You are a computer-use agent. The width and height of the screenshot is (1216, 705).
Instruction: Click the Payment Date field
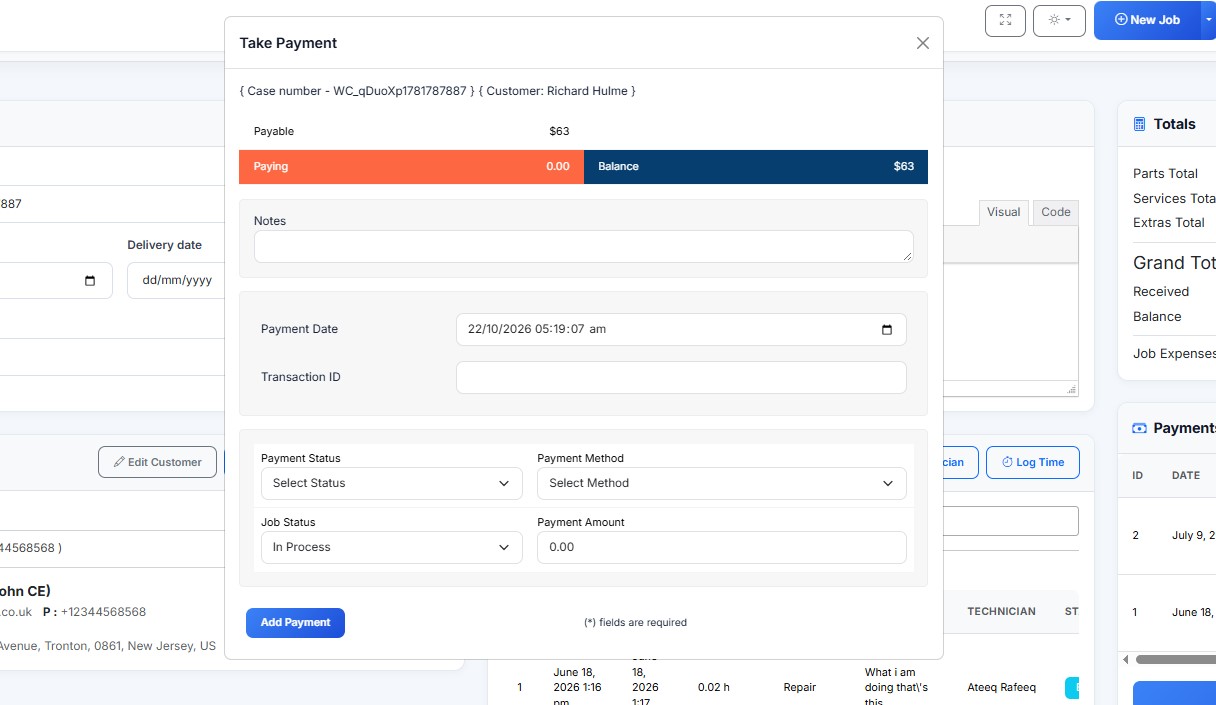point(681,329)
